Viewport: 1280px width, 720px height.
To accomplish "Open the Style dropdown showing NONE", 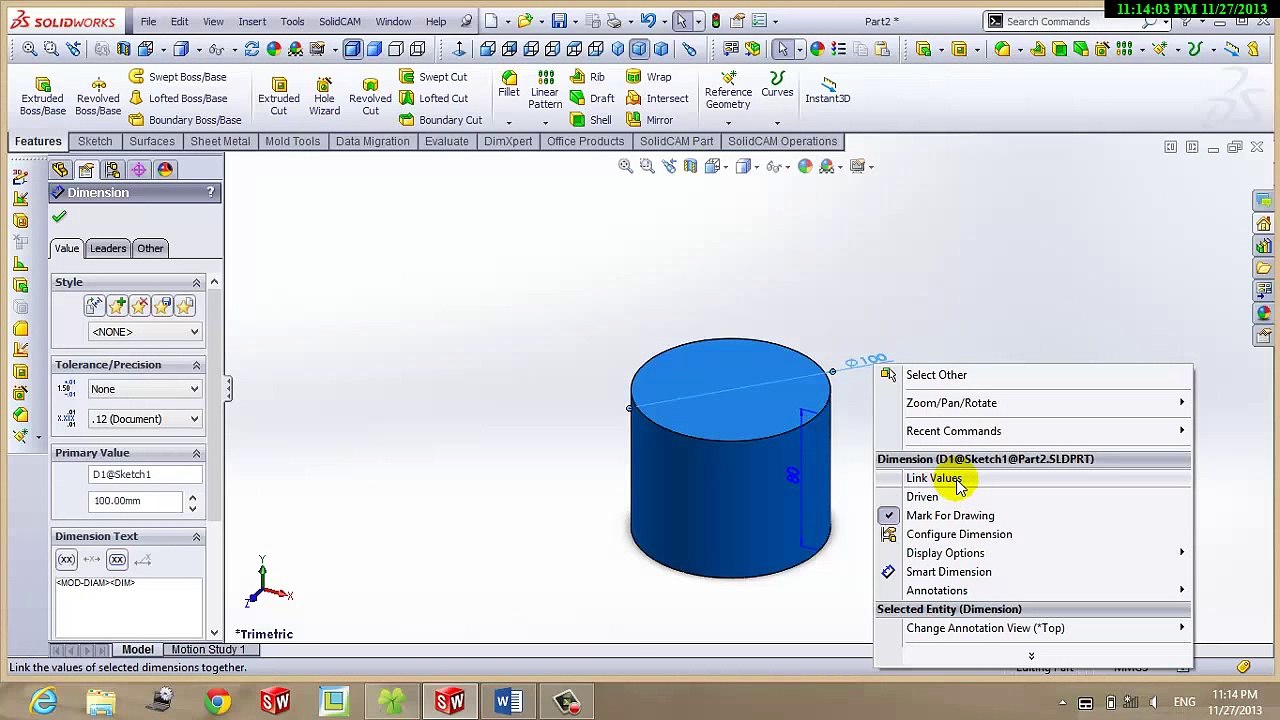I will point(145,332).
